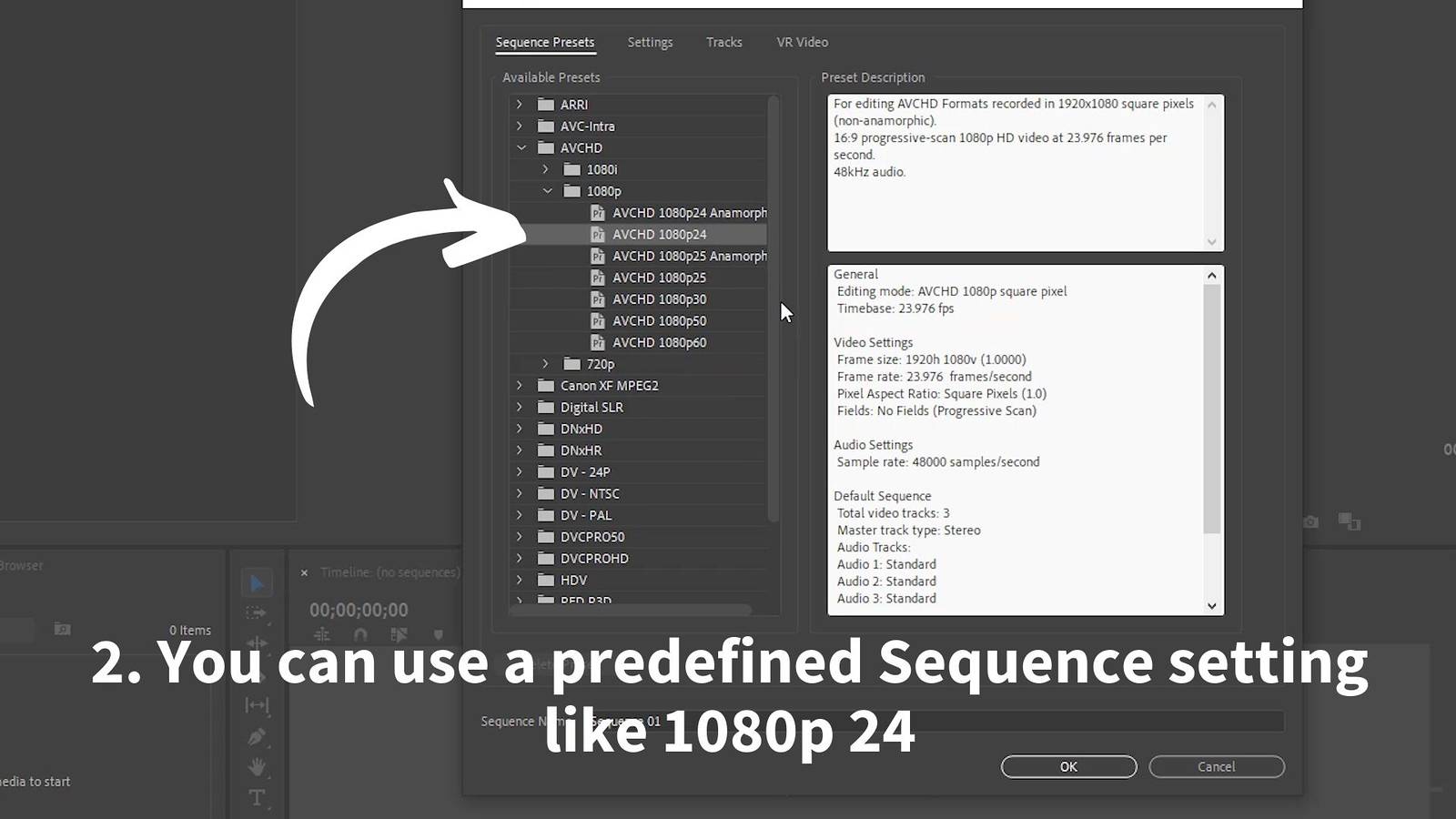Expand the DV - NTSC chevron

(x=520, y=493)
